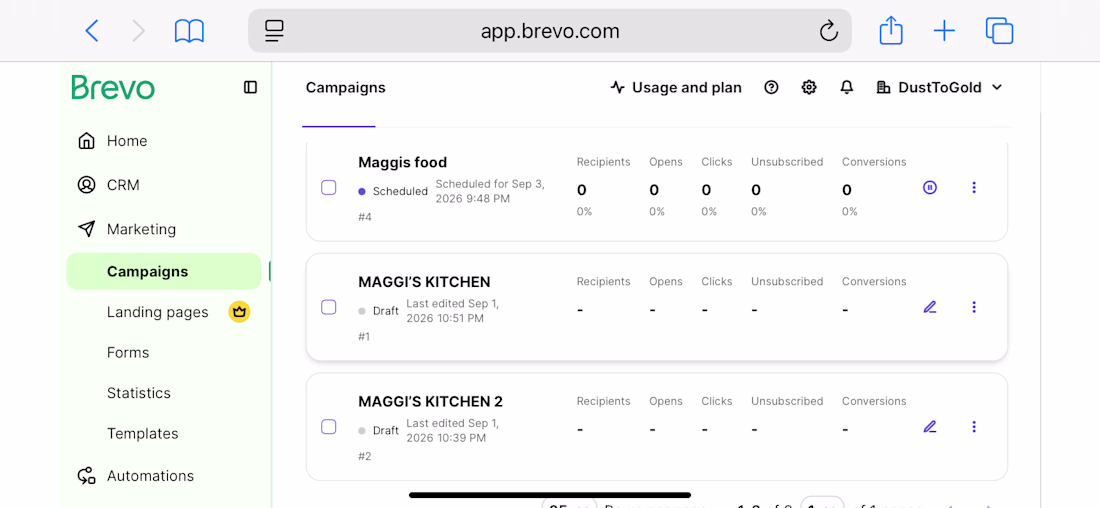Click campaign ID #1 text
The height and width of the screenshot is (508, 1100).
pos(364,337)
